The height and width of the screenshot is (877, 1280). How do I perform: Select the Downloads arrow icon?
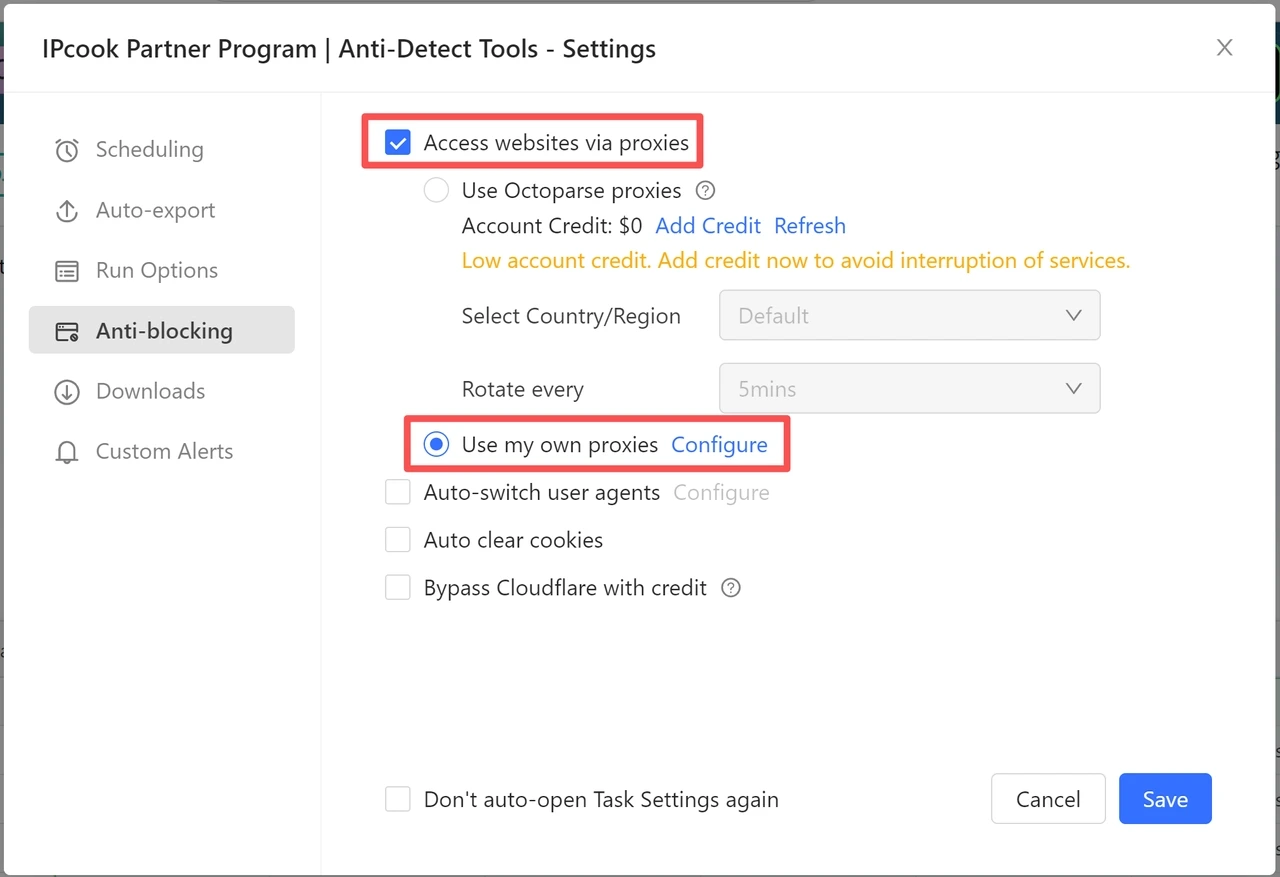click(x=66, y=391)
